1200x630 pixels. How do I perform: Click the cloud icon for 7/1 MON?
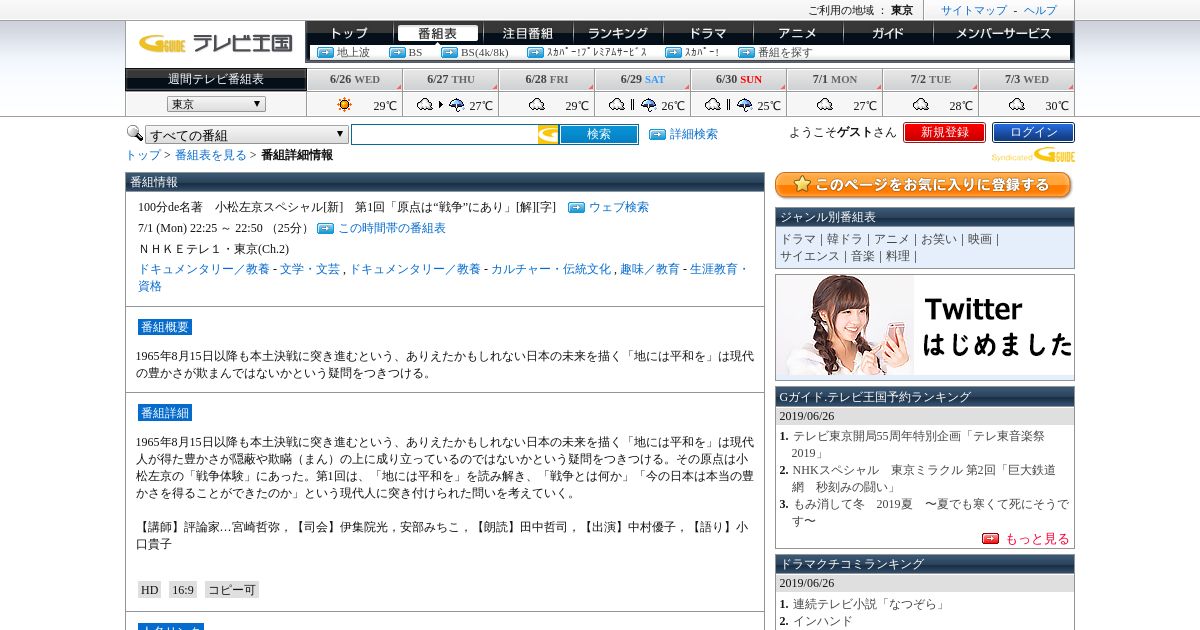click(x=825, y=104)
